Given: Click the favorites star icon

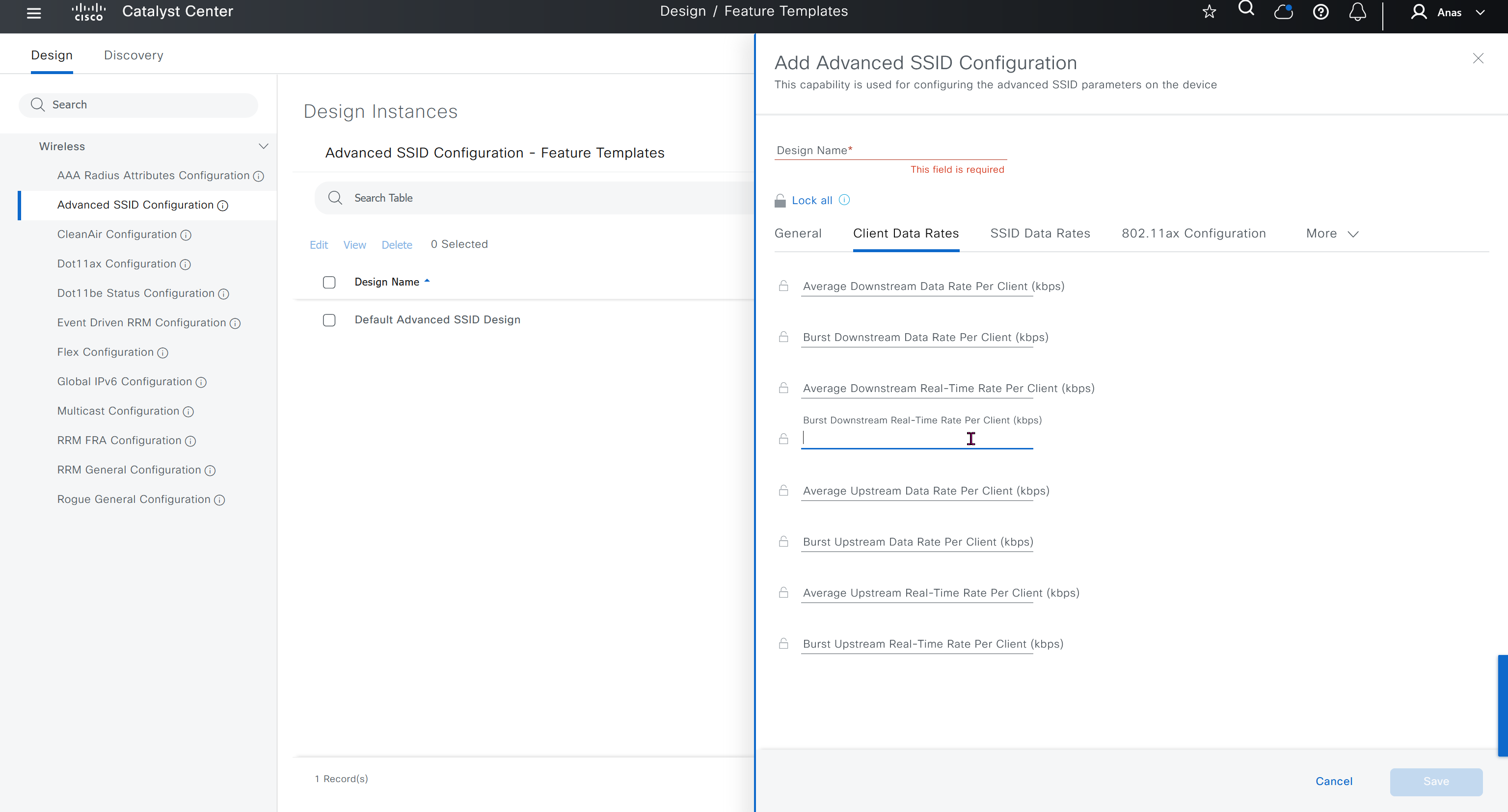Looking at the screenshot, I should click(1209, 12).
